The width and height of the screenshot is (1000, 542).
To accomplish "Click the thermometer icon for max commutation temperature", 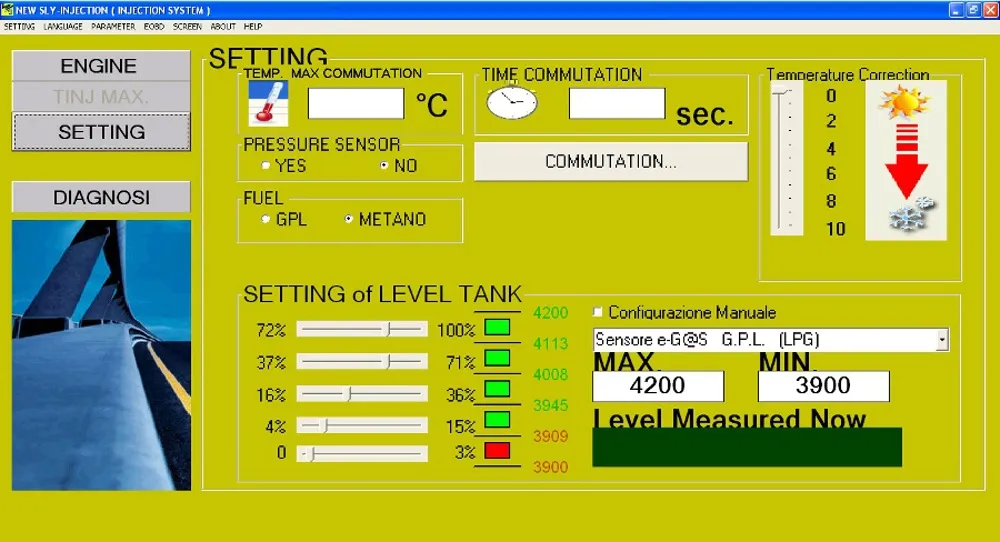I will click(268, 103).
